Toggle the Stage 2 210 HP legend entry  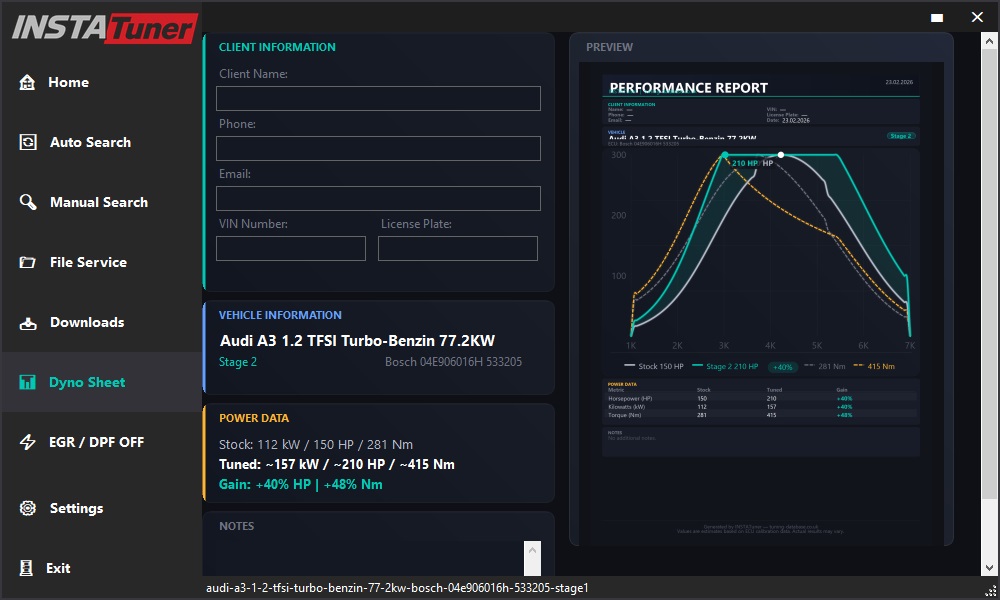click(730, 366)
